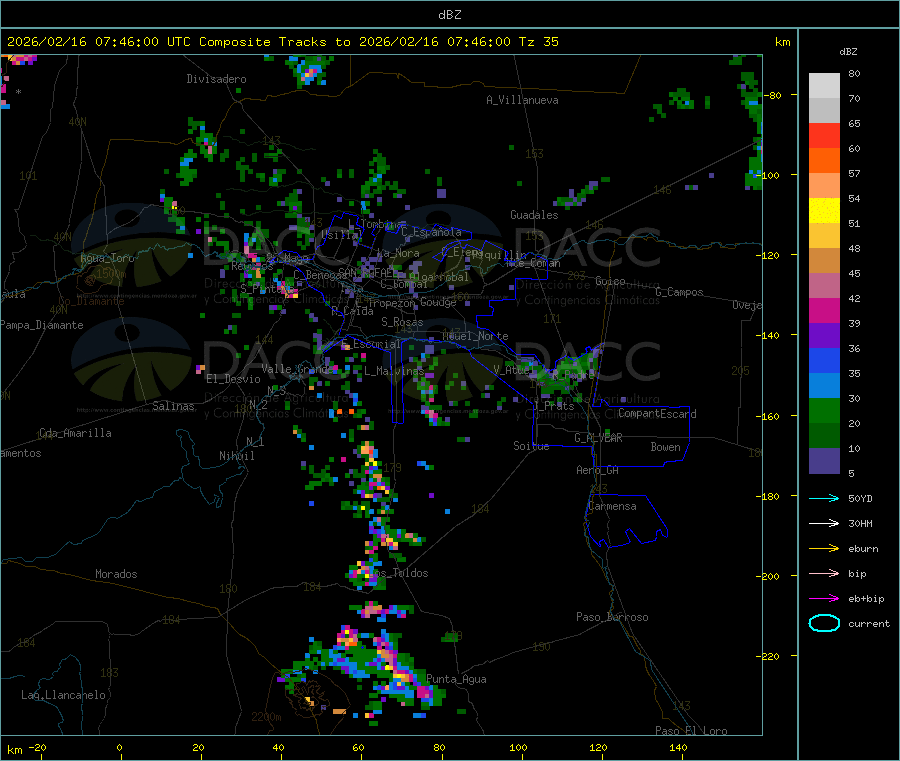Screen dimensions: 900x761
Task: Click the yellow 51 dBZ legend color band
Action: point(824,211)
